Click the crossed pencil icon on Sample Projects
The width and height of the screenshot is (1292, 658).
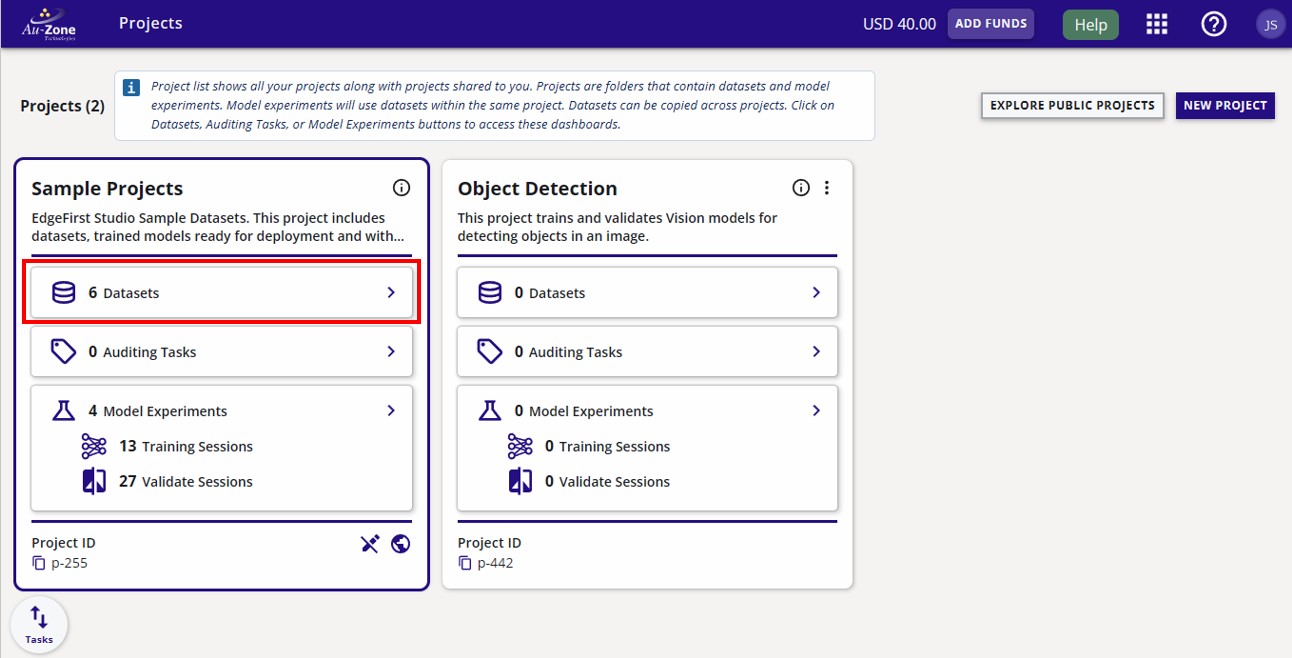(370, 543)
